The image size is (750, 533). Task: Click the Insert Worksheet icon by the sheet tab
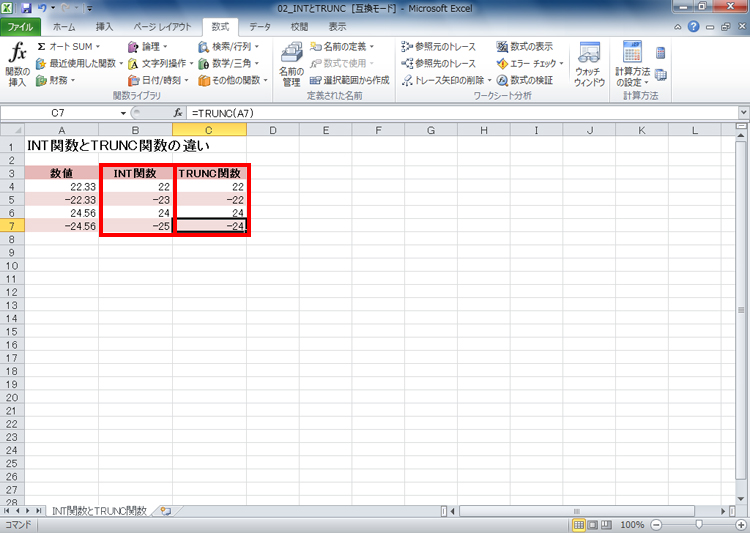click(x=166, y=511)
